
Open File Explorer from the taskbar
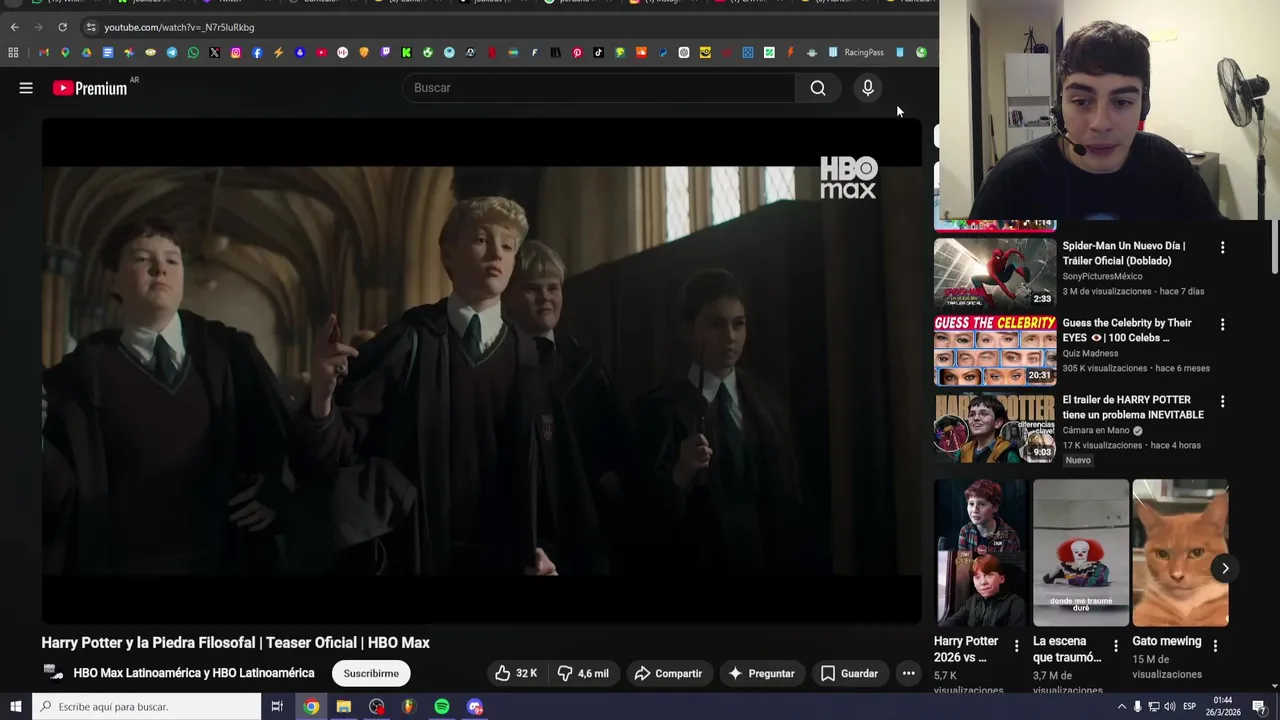pyautogui.click(x=343, y=706)
